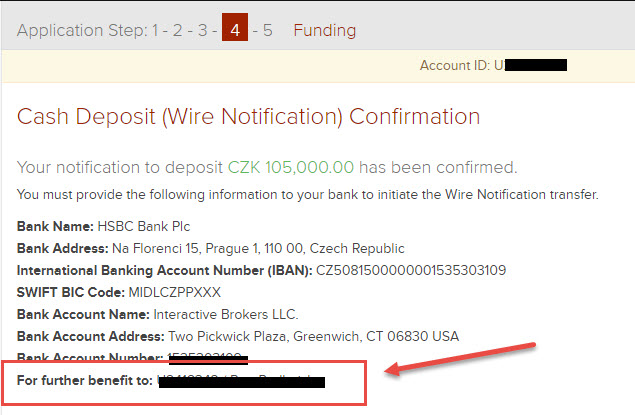635x415 pixels.
Task: Go to application step 5
Action: [x=267, y=30]
